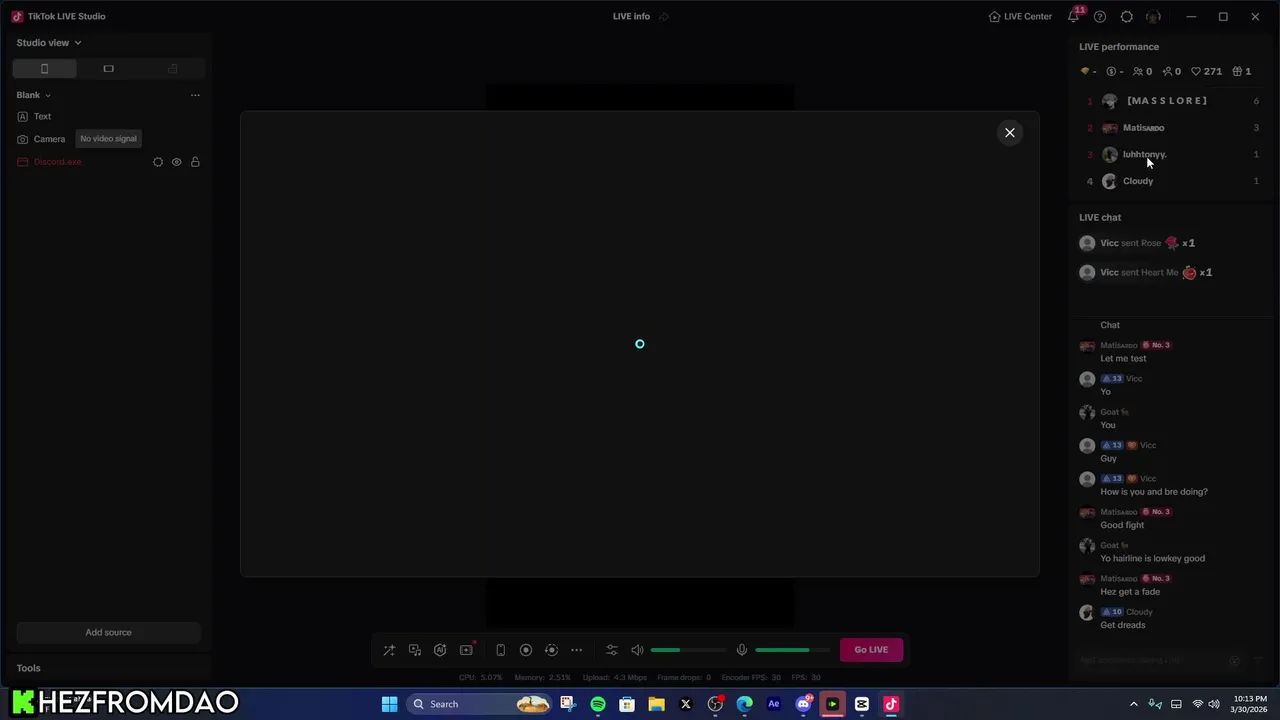1280x720 pixels.
Task: Open the Tools panel
Action: tap(29, 668)
